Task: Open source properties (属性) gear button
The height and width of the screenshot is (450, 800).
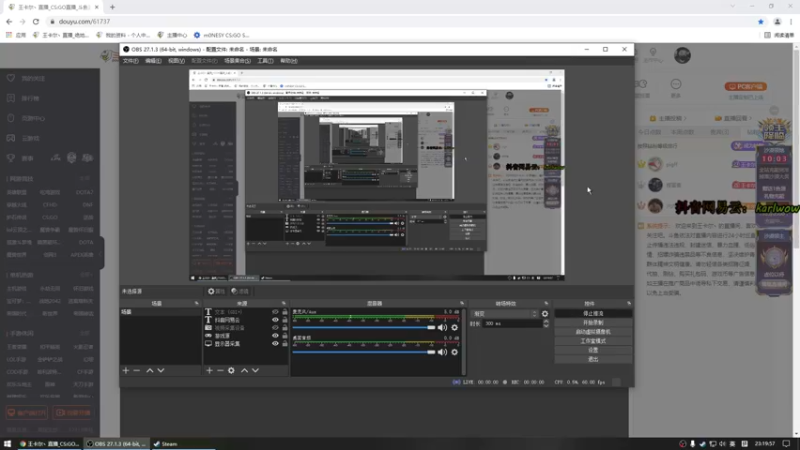Action: [216, 291]
